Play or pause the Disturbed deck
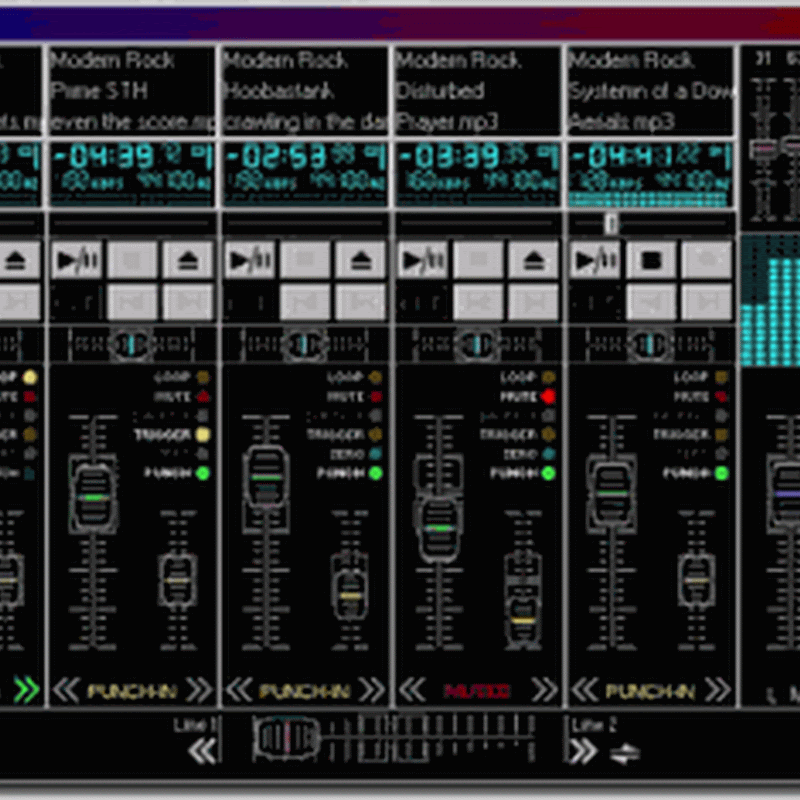Screen dimensions: 800x800 point(423,260)
